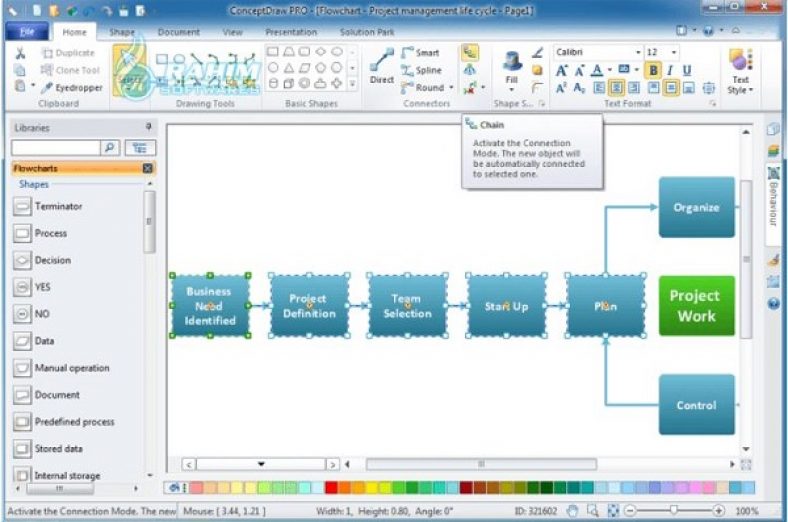Open the Round connector dropdown arrow
The height and width of the screenshot is (522, 788).
point(451,87)
